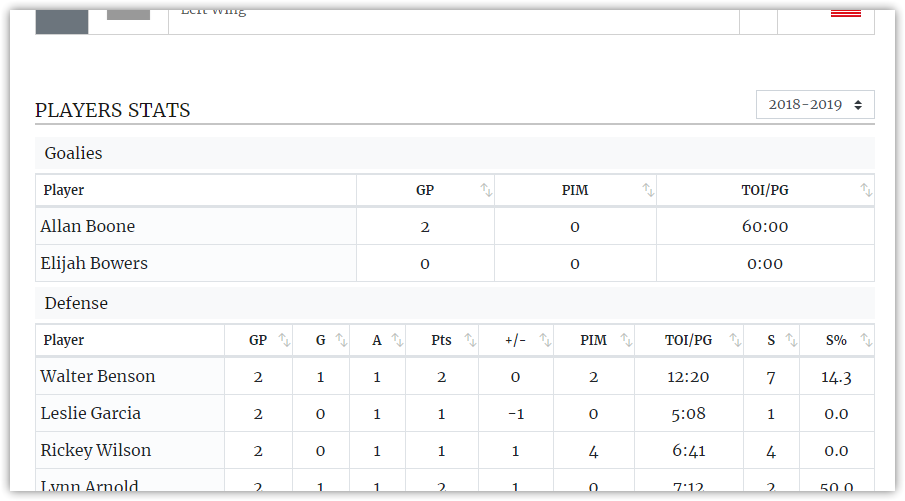The width and height of the screenshot is (905, 501).
Task: Sort defense table by S sort icon
Action: [x=791, y=340]
